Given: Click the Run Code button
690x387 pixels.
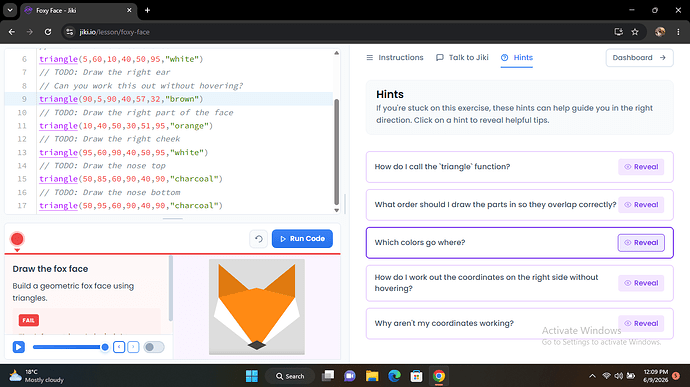Looking at the screenshot, I should click(x=302, y=239).
